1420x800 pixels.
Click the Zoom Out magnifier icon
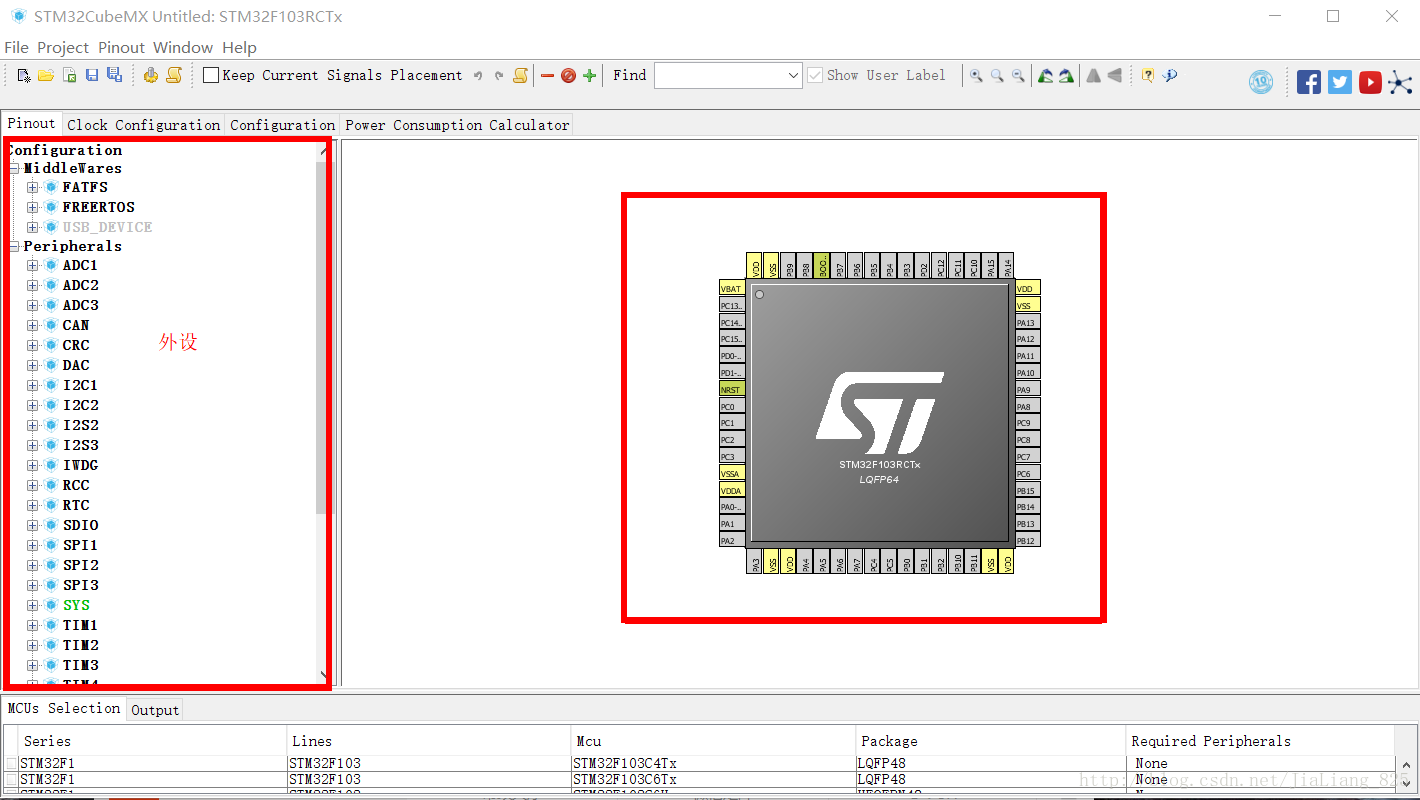pos(1018,75)
